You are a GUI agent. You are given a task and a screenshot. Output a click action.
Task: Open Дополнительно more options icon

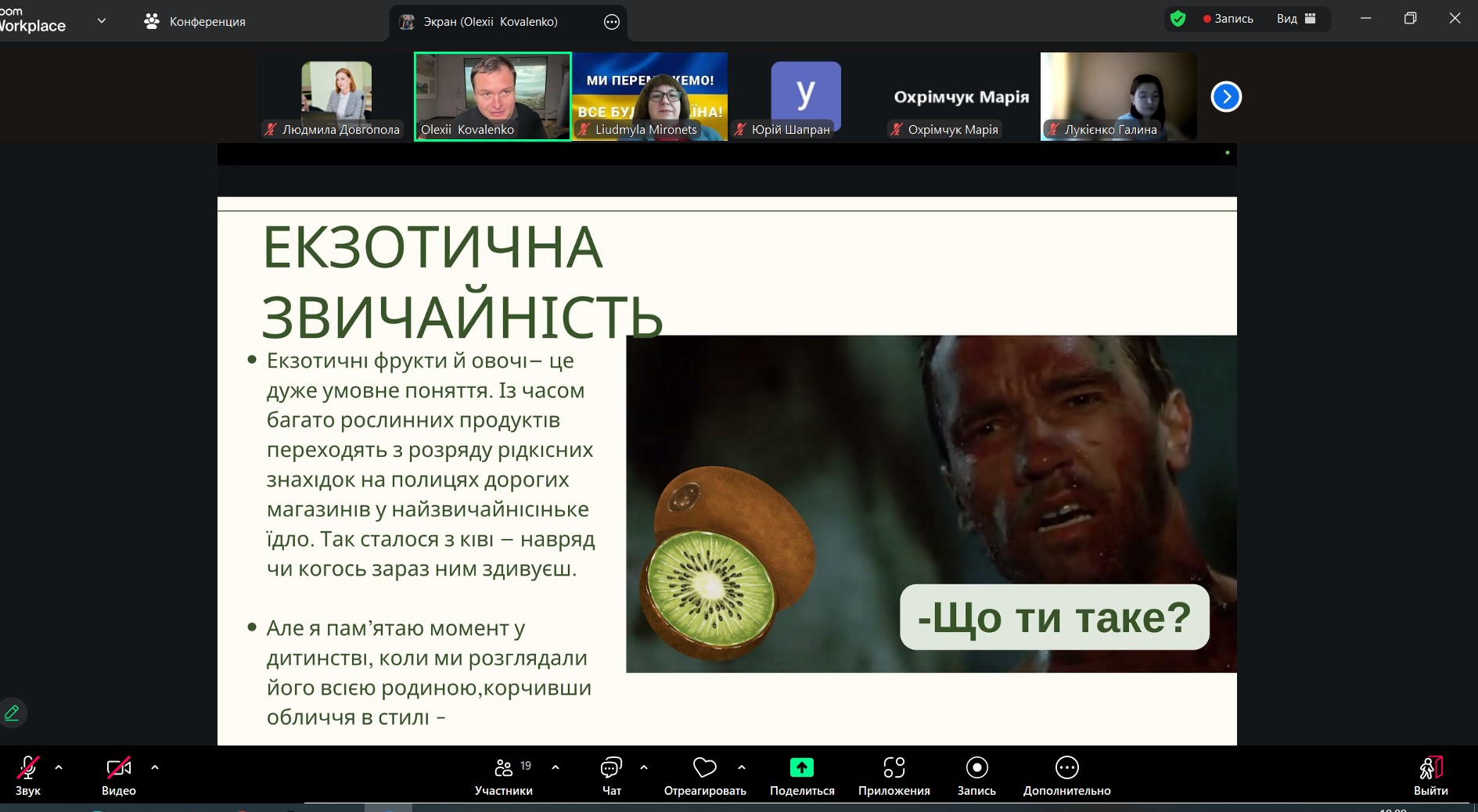click(1066, 768)
